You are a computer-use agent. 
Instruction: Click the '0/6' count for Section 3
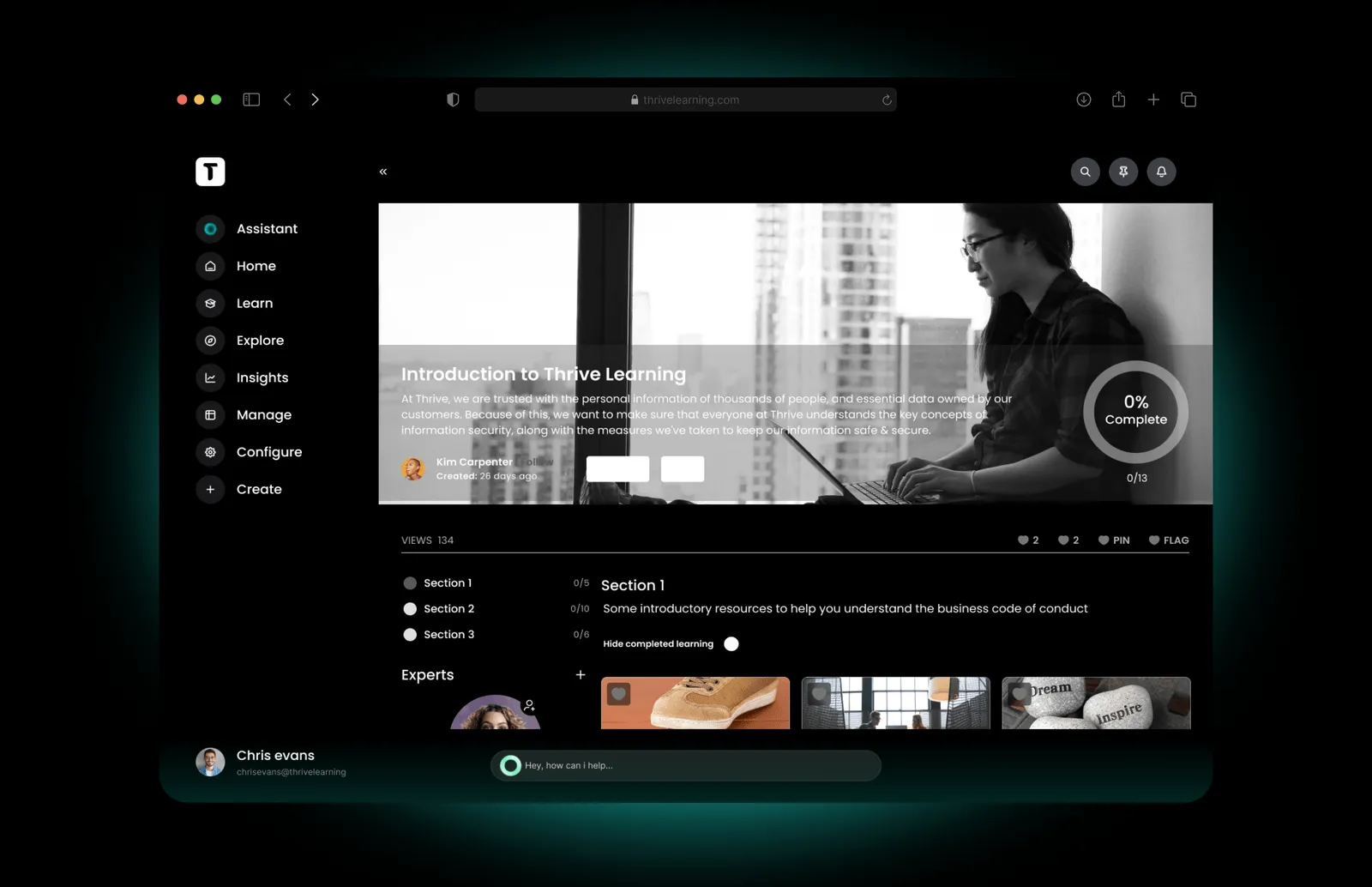(581, 635)
